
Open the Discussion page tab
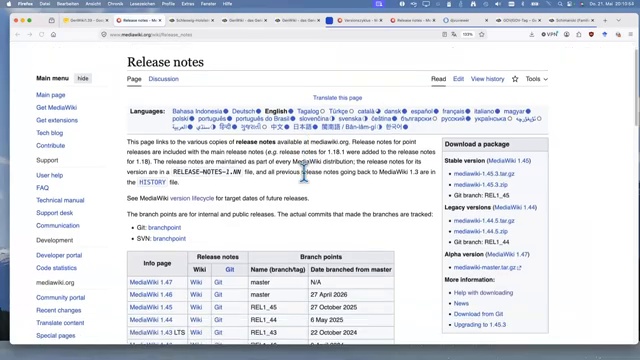[x=164, y=79]
